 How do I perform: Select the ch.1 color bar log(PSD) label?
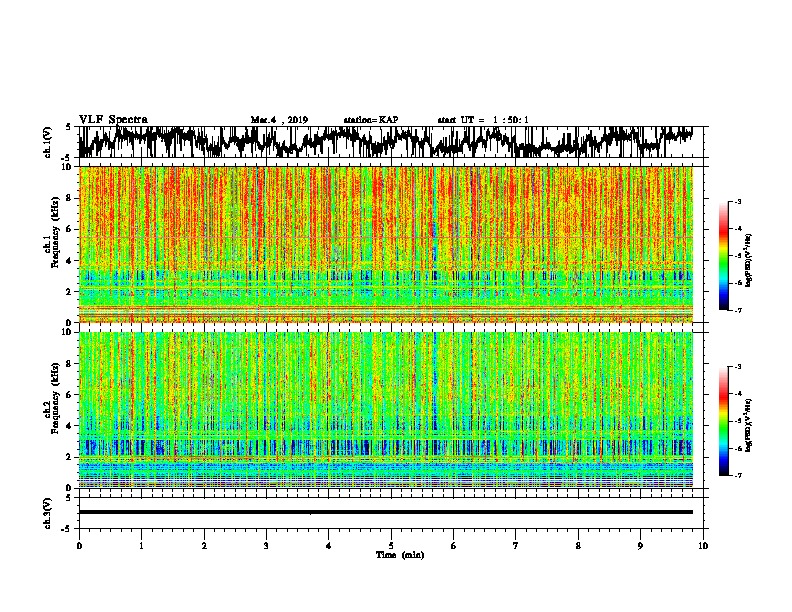pyautogui.click(x=749, y=261)
